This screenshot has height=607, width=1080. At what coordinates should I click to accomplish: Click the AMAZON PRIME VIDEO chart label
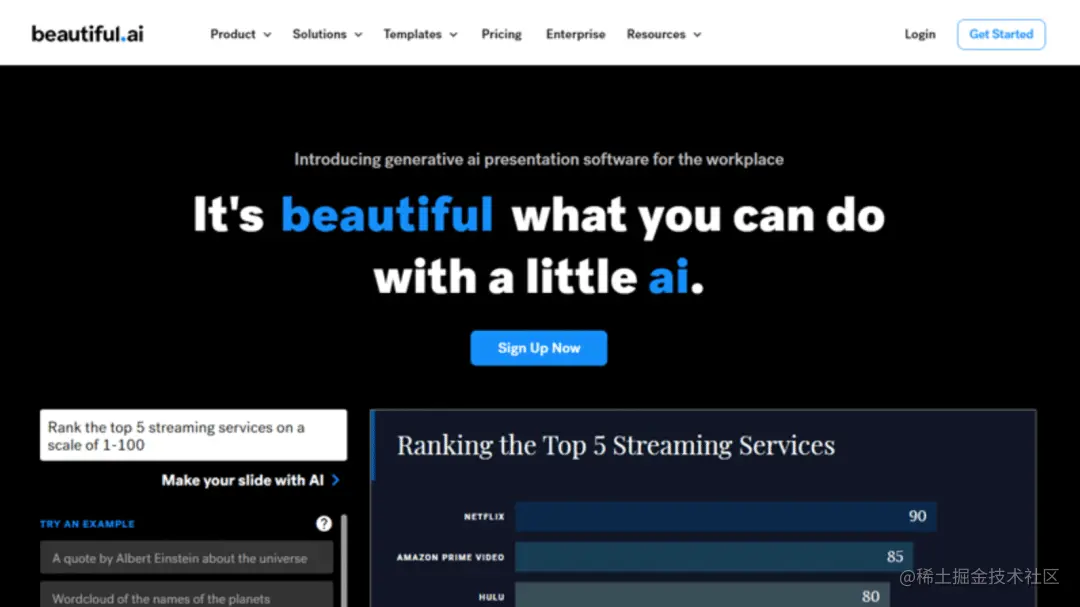click(450, 557)
